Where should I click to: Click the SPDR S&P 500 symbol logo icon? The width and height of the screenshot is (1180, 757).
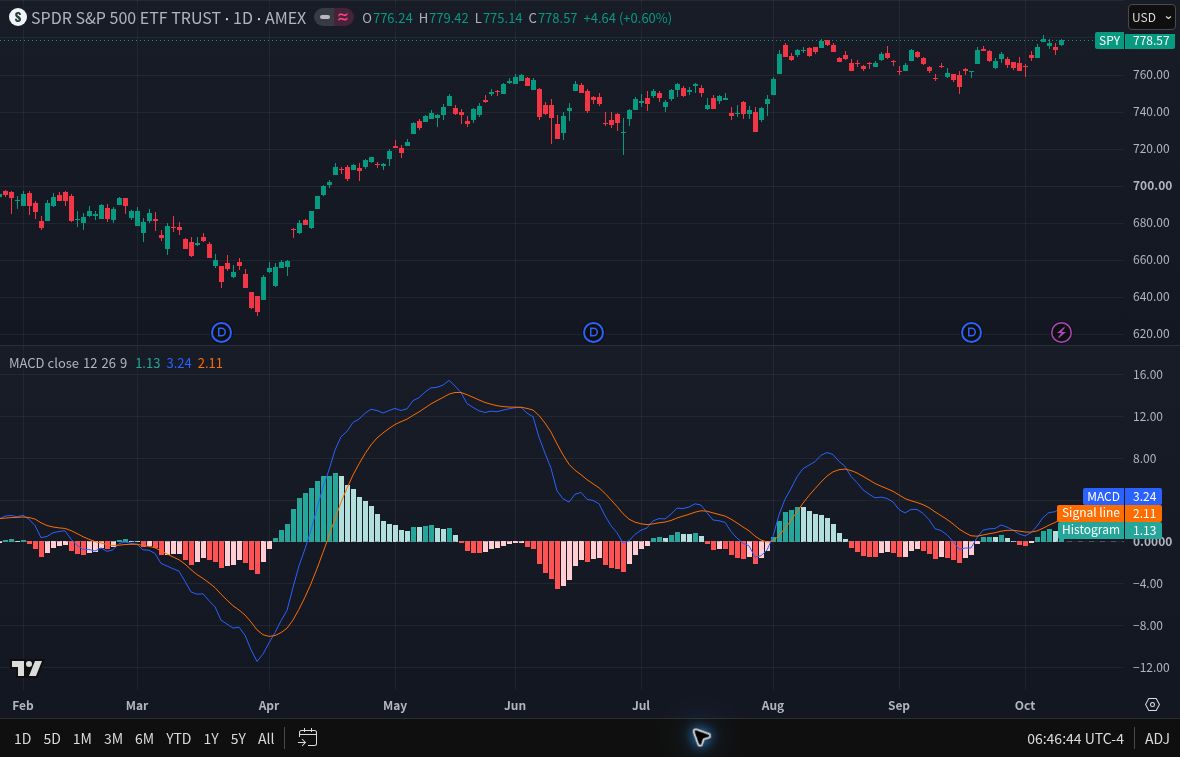click(x=17, y=17)
